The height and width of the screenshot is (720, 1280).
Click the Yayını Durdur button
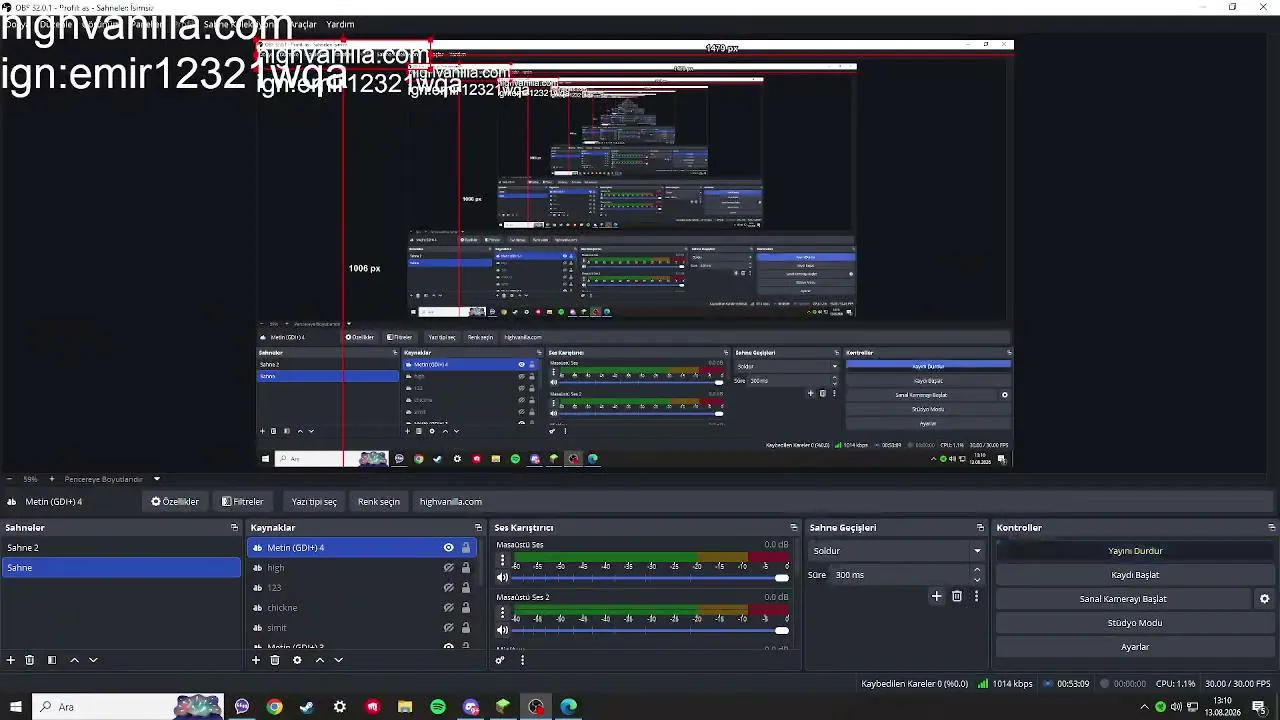1135,551
